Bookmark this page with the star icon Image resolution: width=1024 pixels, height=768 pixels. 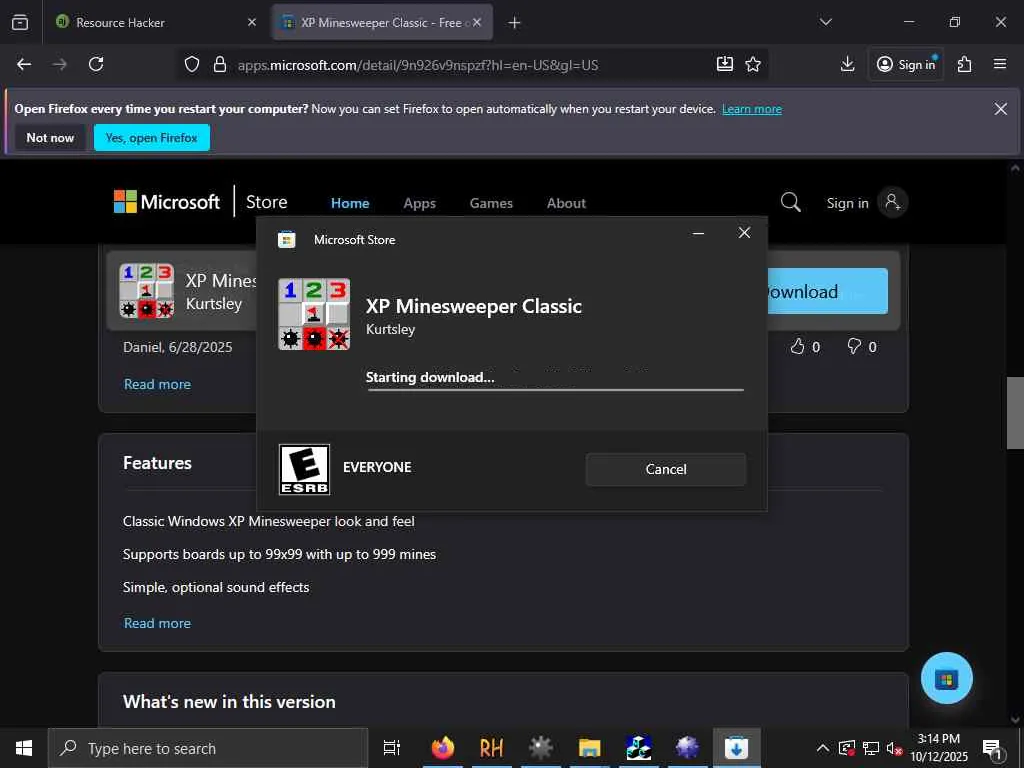(x=753, y=64)
